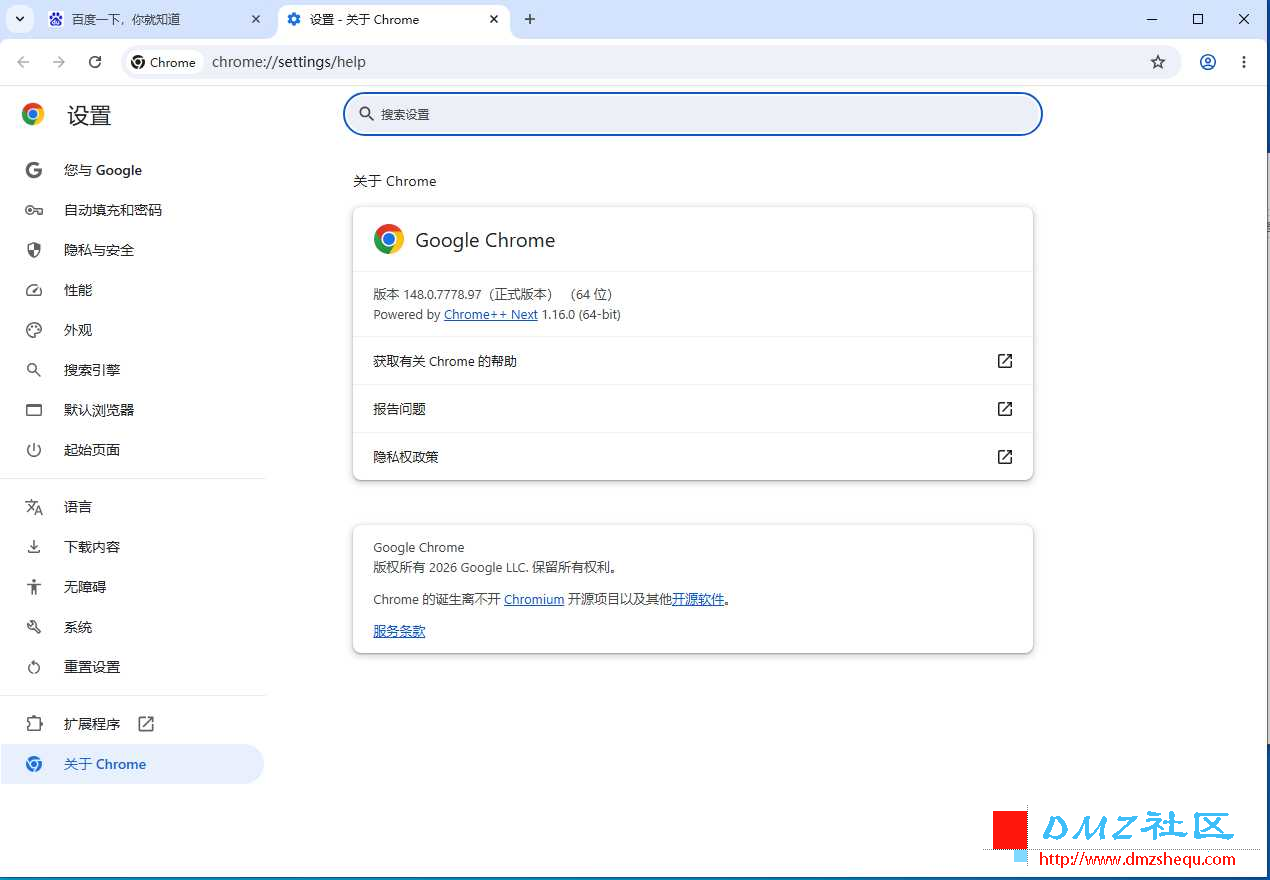Click external-link icon on 报告问题 row
The image size is (1270, 880).
tap(1005, 409)
